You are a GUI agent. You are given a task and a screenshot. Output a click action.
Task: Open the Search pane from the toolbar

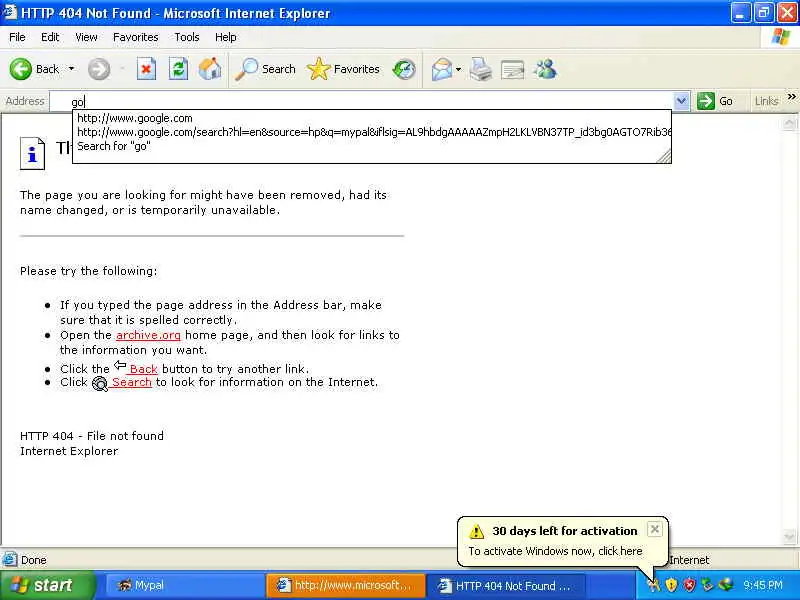pyautogui.click(x=265, y=69)
